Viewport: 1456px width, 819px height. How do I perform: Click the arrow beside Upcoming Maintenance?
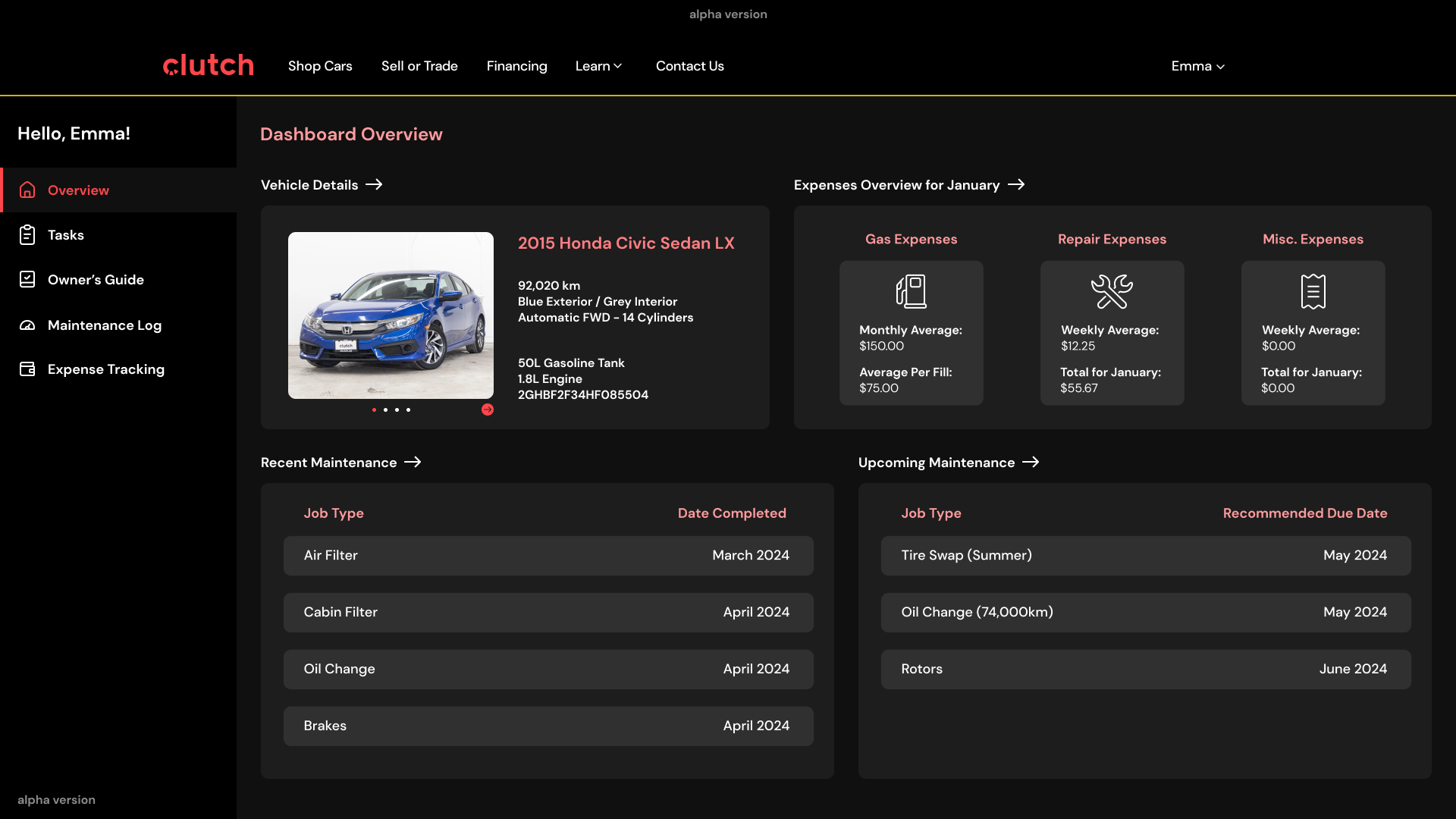tap(1031, 462)
